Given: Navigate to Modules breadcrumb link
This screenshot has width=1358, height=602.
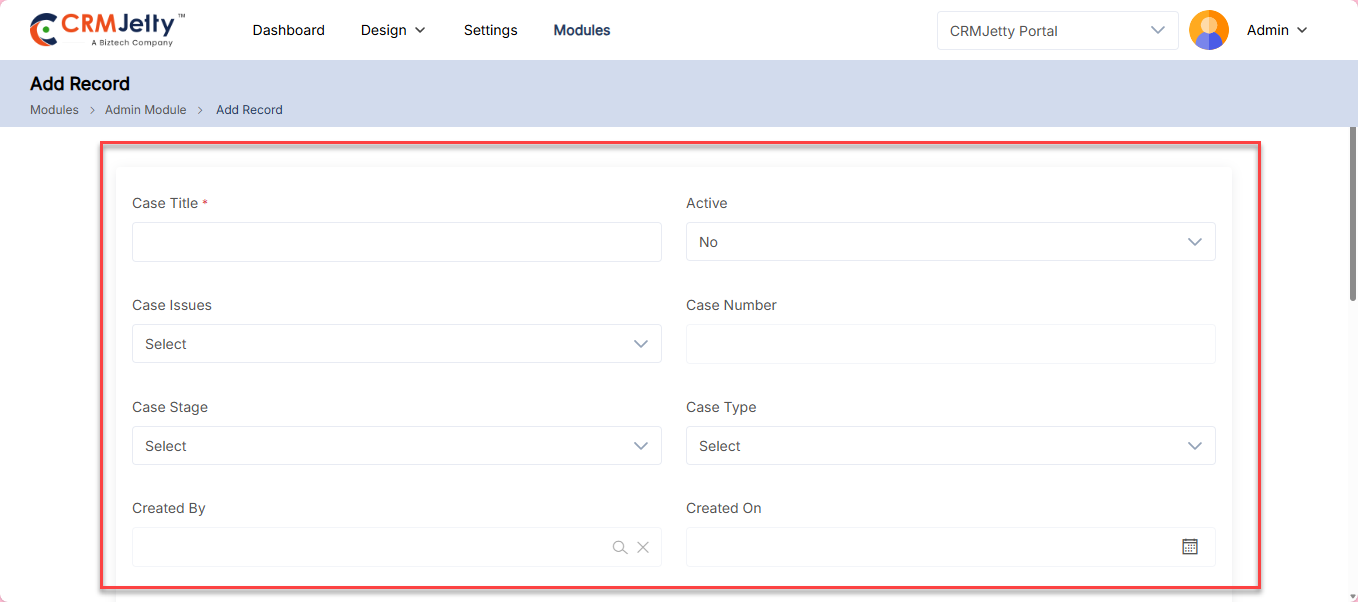Looking at the screenshot, I should click(54, 110).
